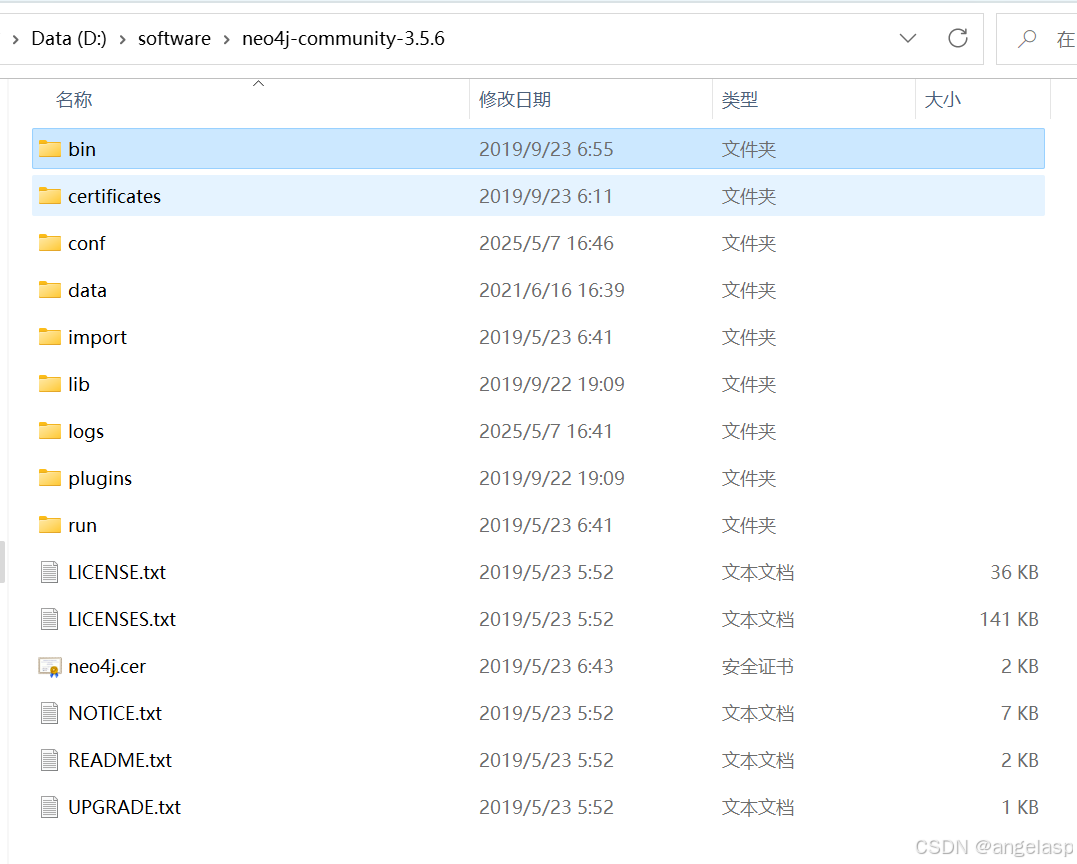
Task: Expand the chevron after software breadcrumb
Action: point(227,39)
